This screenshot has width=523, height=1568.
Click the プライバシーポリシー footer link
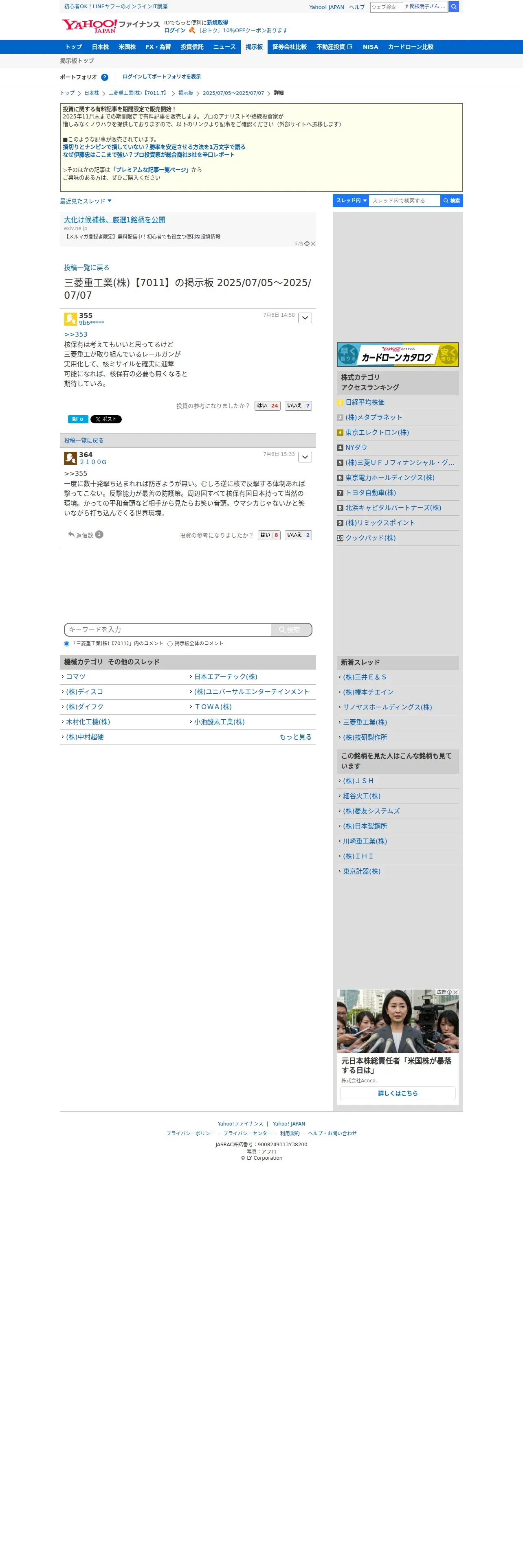(x=191, y=1133)
